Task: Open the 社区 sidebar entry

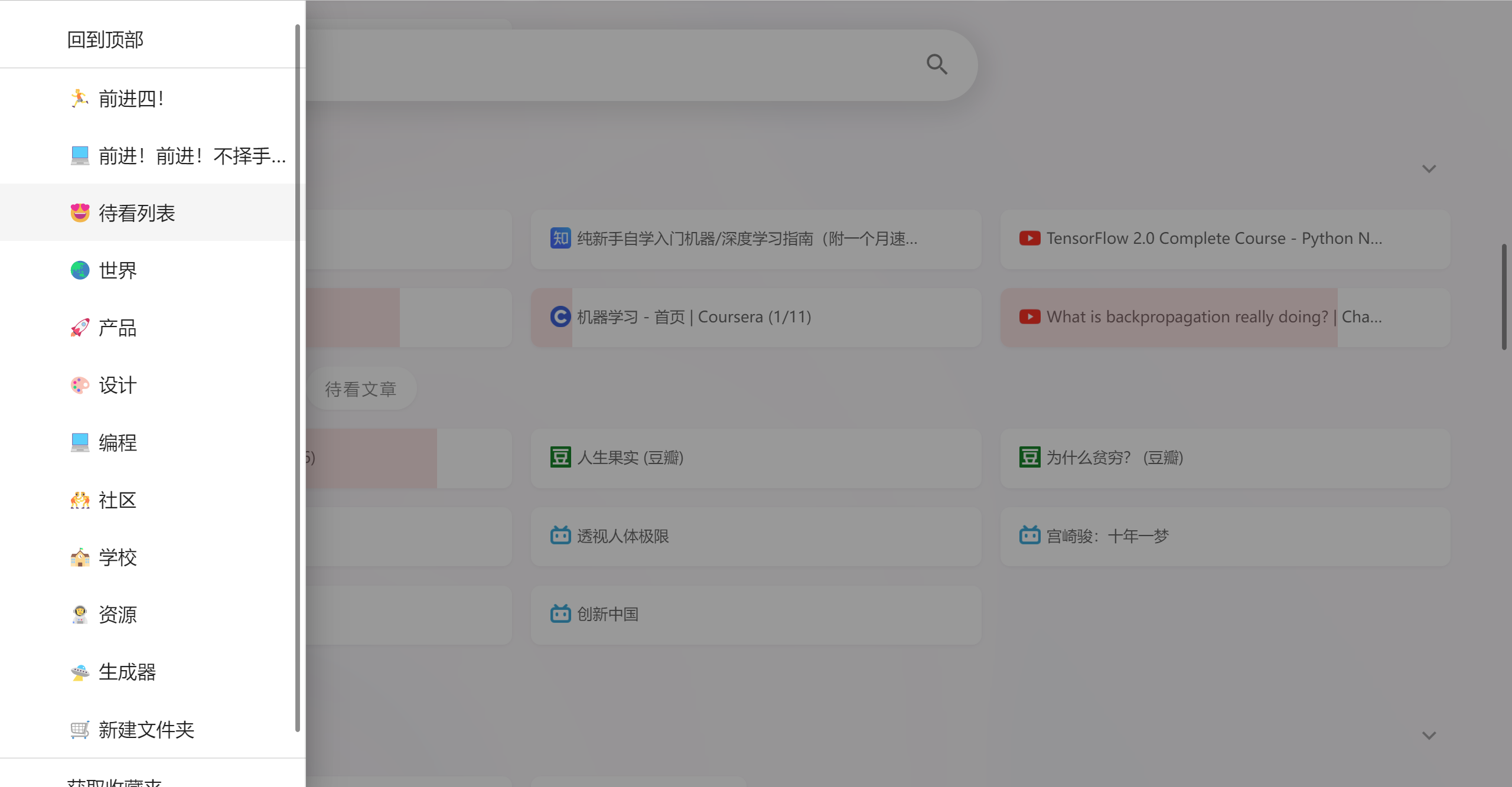Action: (x=118, y=500)
